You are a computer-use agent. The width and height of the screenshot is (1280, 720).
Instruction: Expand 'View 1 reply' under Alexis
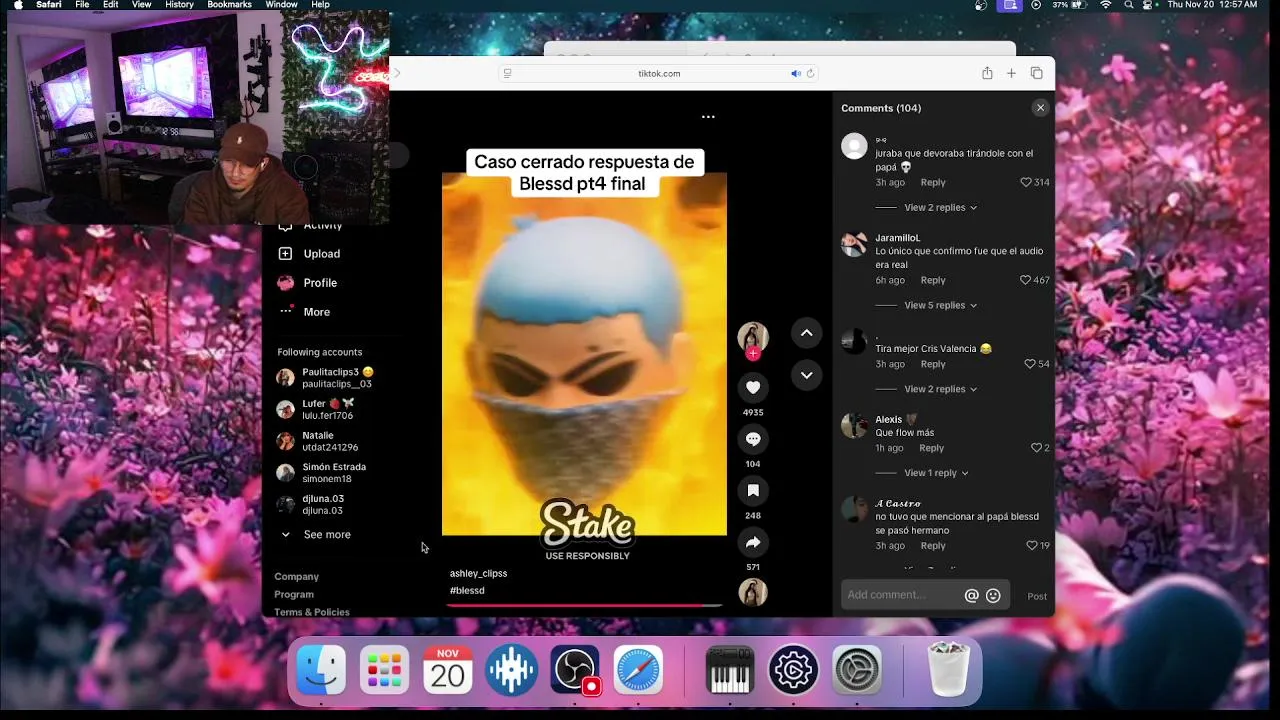pyautogui.click(x=936, y=473)
